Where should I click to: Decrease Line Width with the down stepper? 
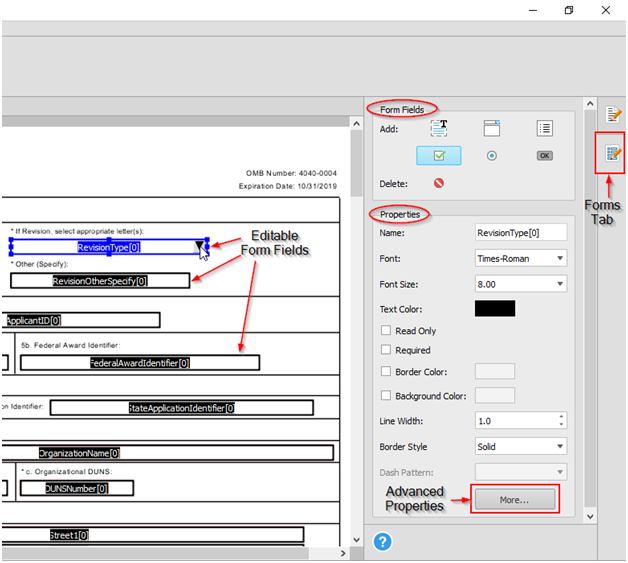coord(562,424)
